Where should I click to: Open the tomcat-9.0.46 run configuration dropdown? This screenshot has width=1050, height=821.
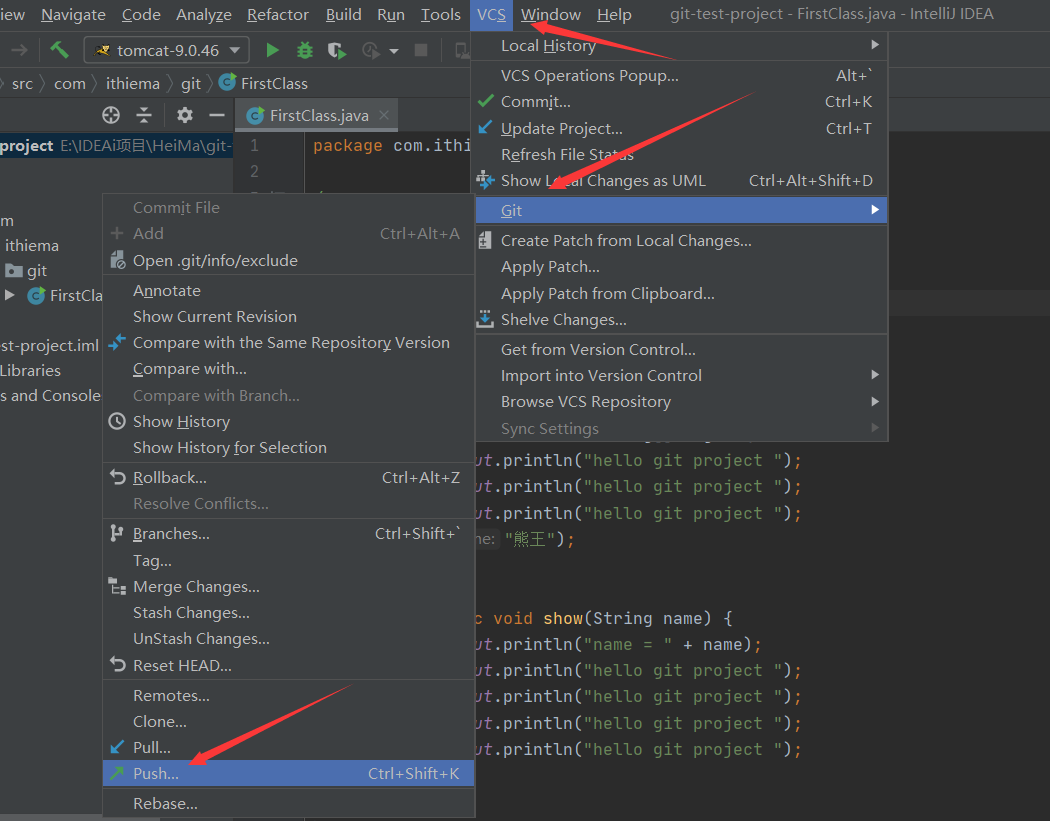(x=167, y=50)
